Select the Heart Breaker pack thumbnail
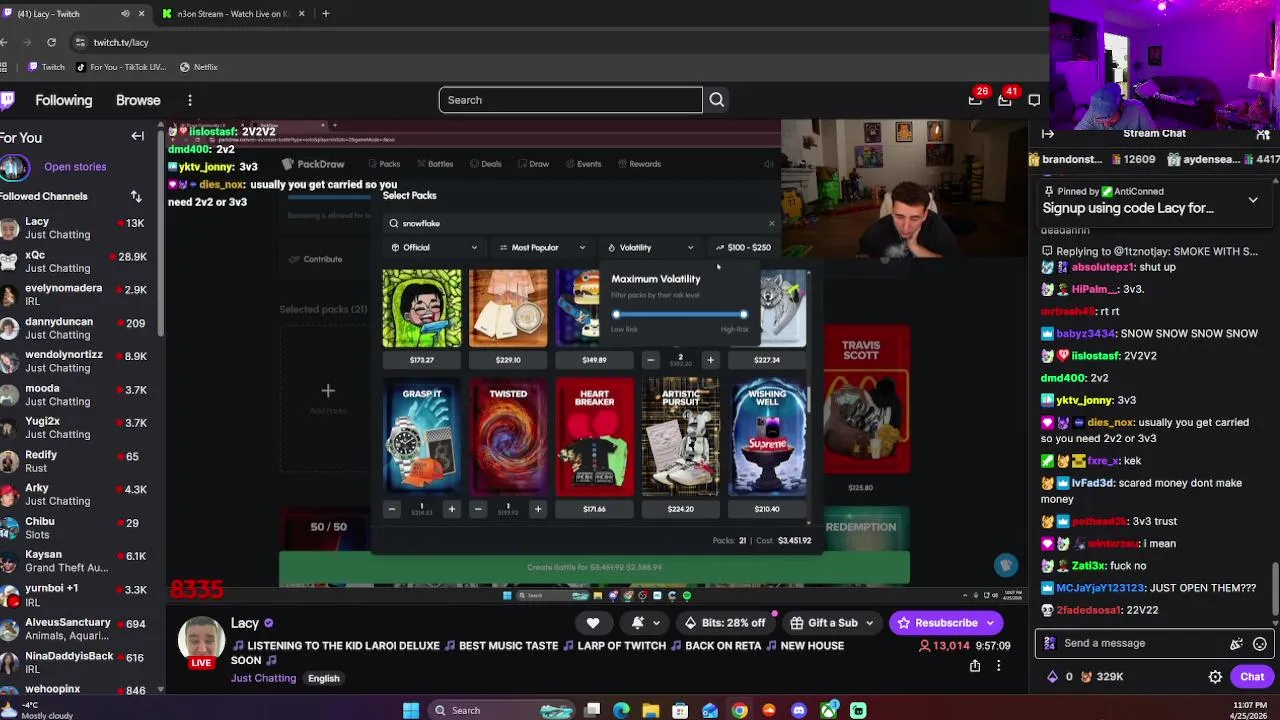The height and width of the screenshot is (720, 1280). tap(594, 438)
